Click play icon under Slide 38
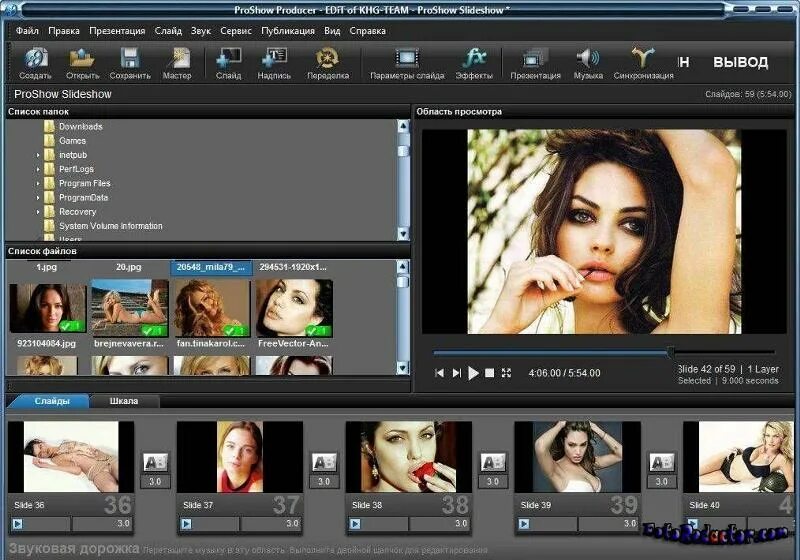This screenshot has width=800, height=560. pos(355,524)
